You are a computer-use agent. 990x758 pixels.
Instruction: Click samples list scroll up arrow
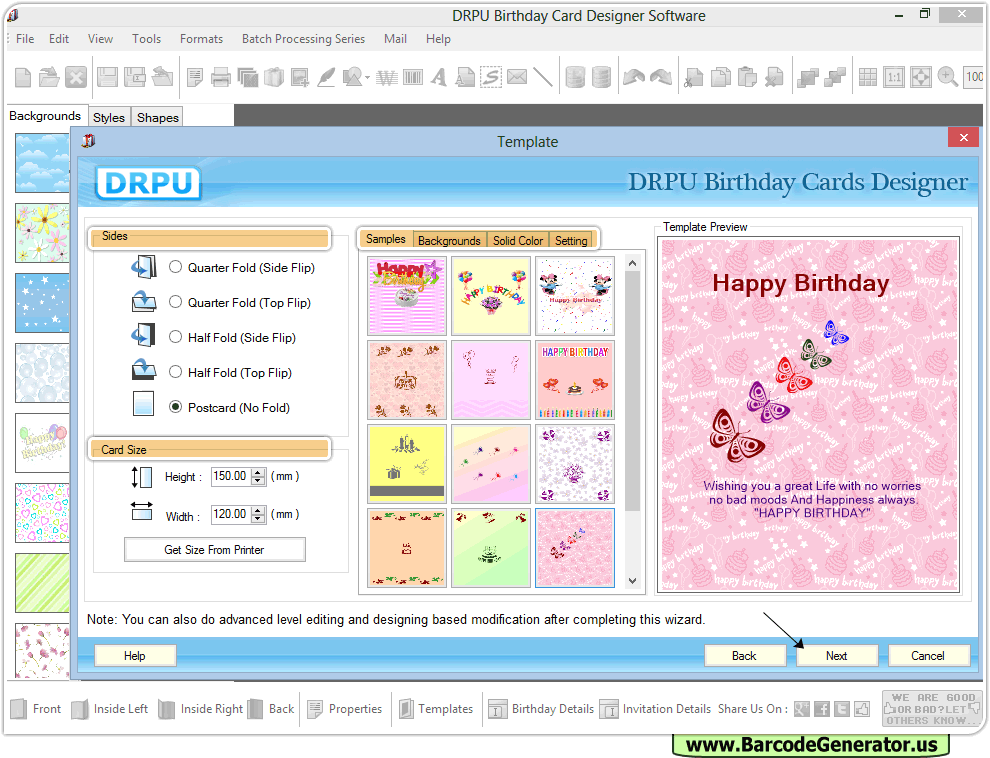633,263
